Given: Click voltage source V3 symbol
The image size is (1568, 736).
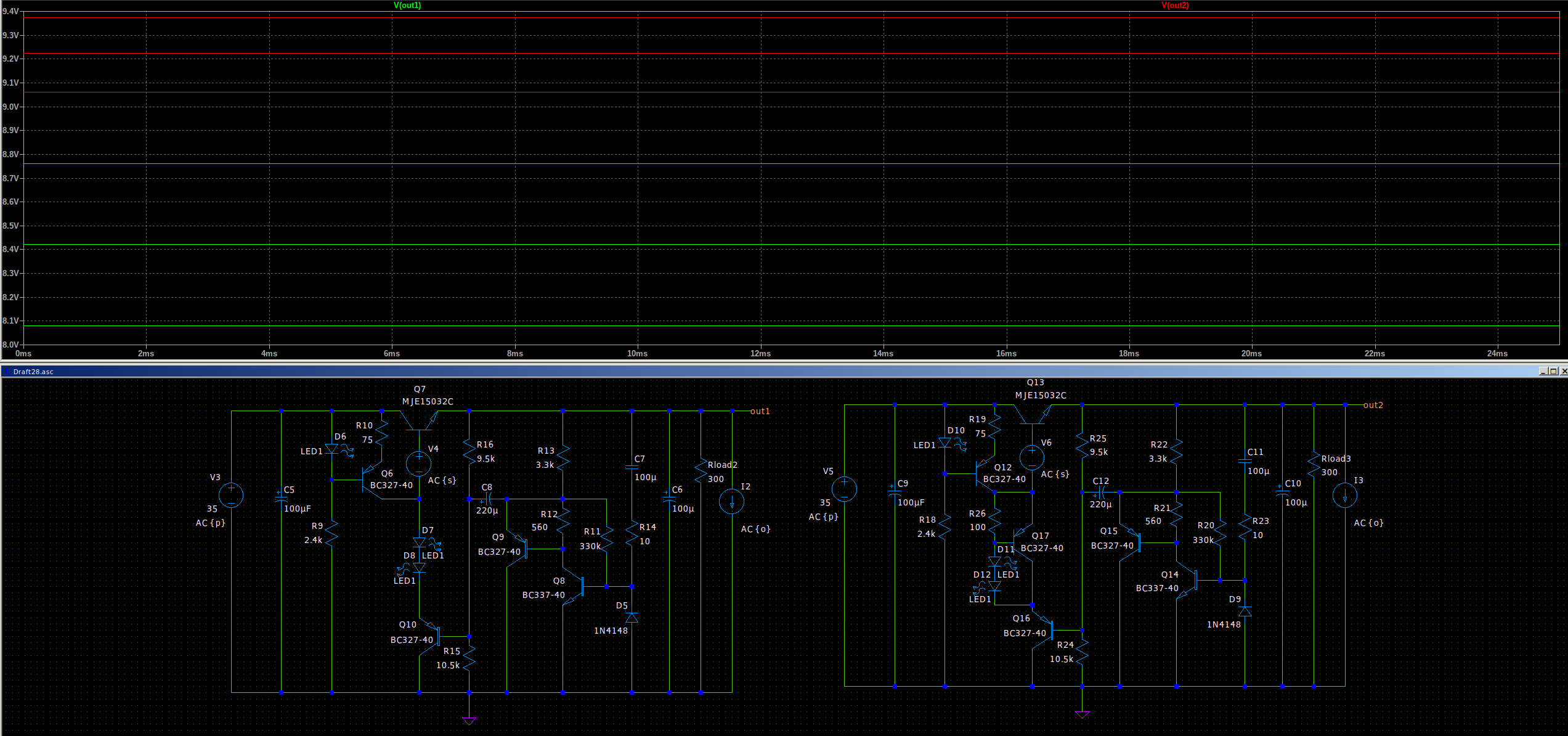Looking at the screenshot, I should coord(231,495).
